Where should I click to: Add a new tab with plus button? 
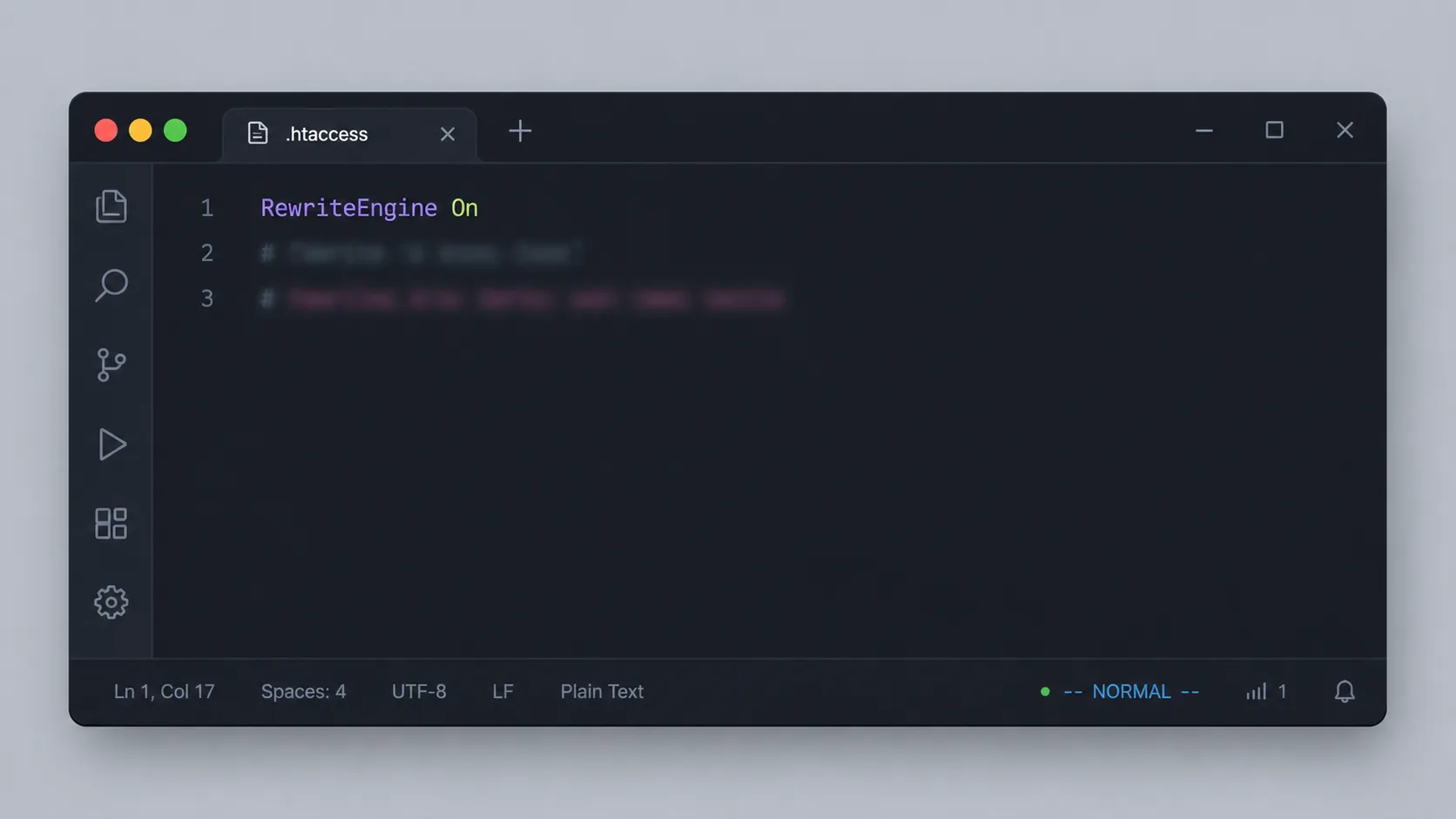point(520,131)
